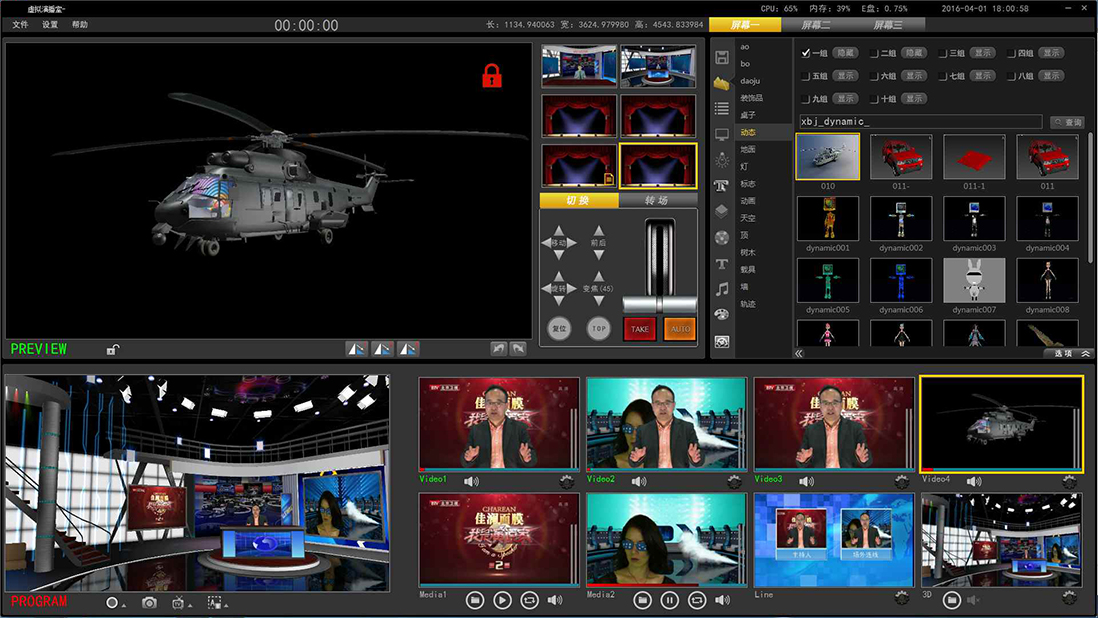Click the save icon in the resource sidebar
The width and height of the screenshot is (1098, 618).
(x=722, y=57)
